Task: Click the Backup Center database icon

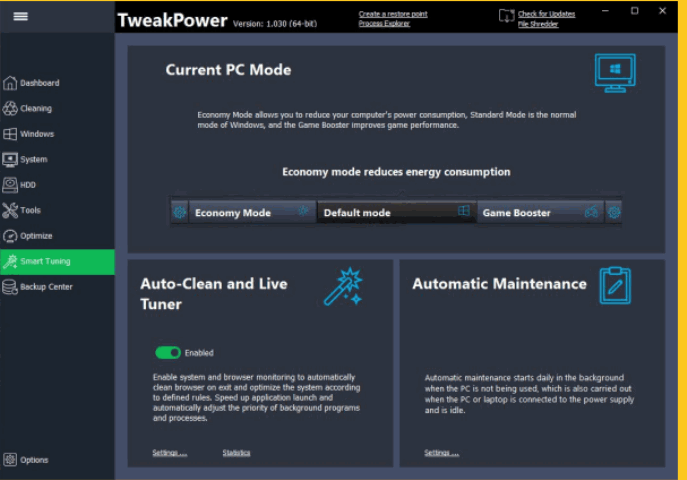Action: click(10, 287)
